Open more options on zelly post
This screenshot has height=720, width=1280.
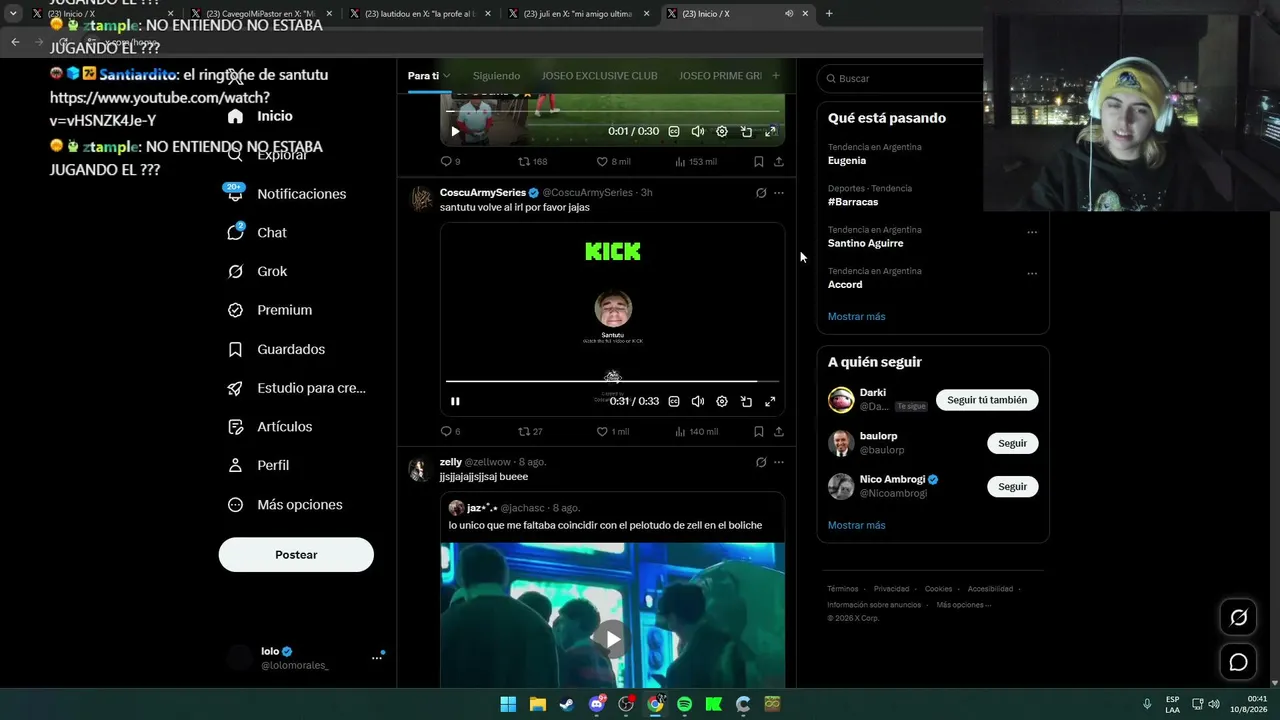coord(779,462)
